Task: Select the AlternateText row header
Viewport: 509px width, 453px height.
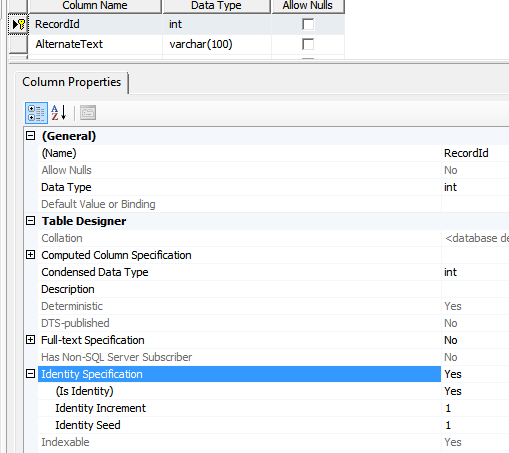Action: (x=18, y=44)
